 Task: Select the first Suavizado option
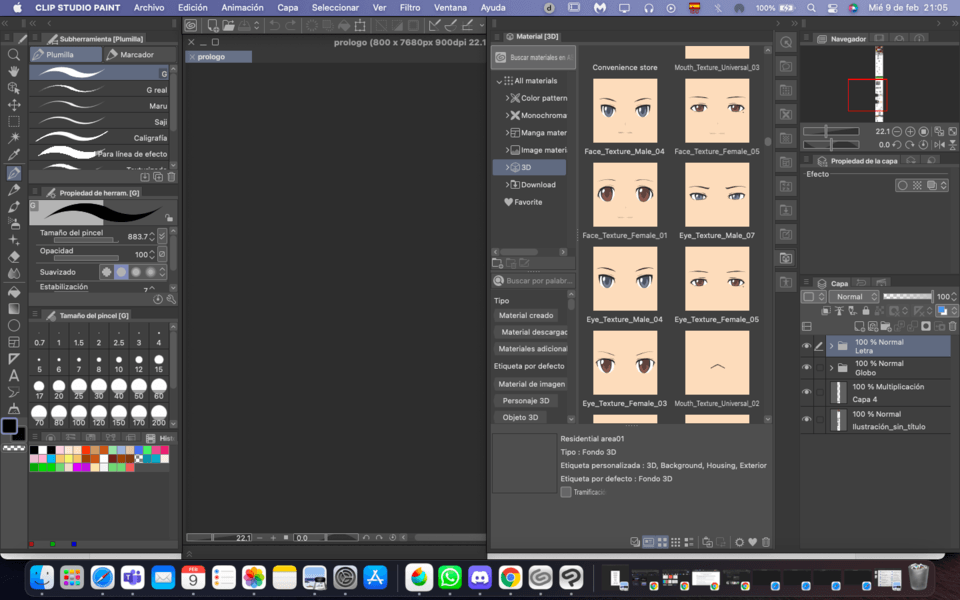click(x=107, y=272)
